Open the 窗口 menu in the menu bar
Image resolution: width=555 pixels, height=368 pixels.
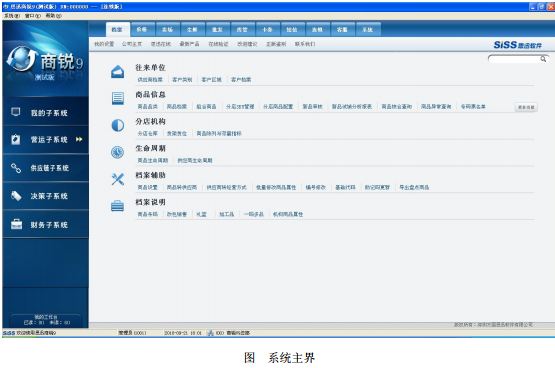point(33,16)
